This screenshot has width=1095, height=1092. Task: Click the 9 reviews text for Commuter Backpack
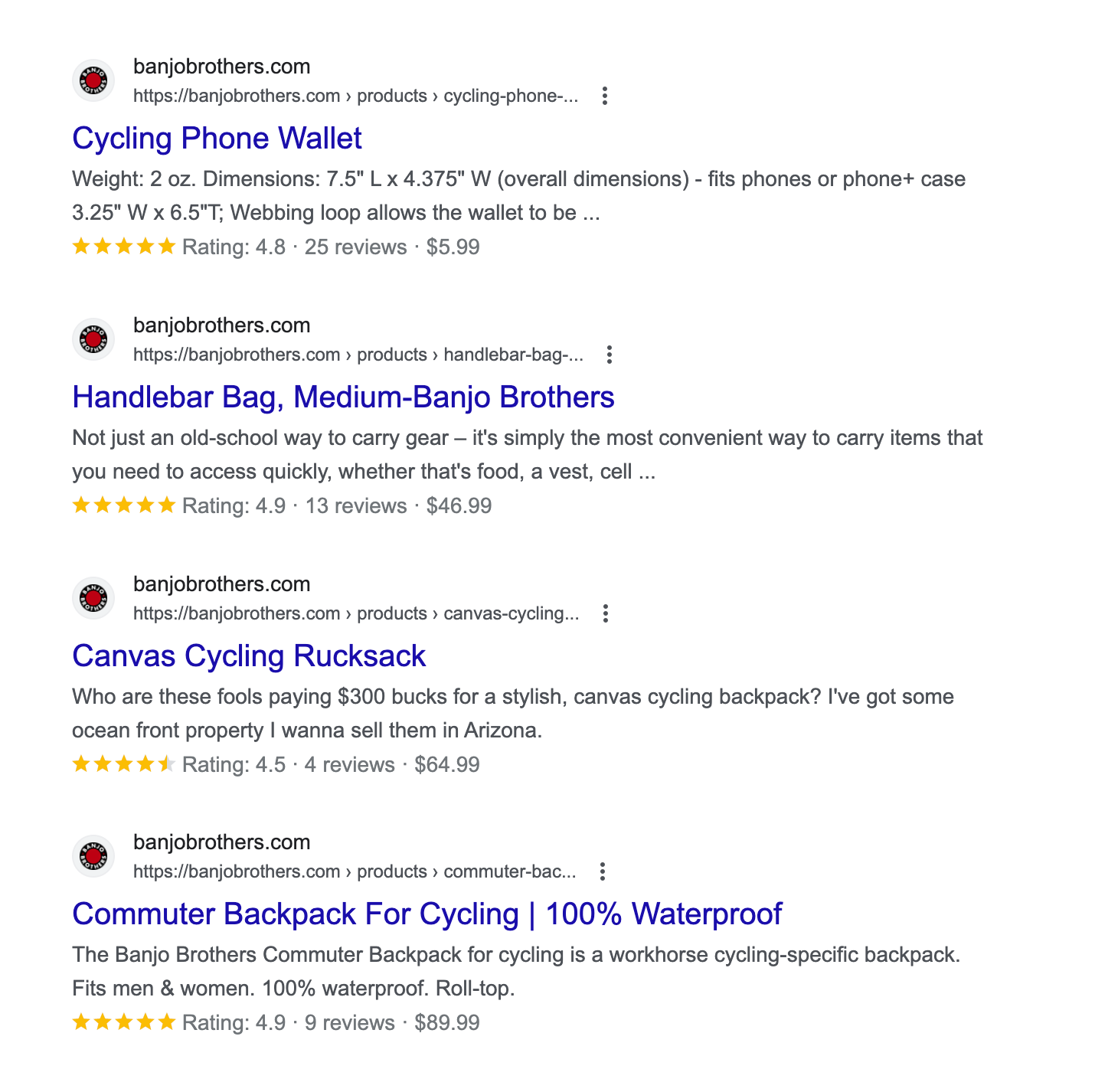click(x=349, y=1023)
